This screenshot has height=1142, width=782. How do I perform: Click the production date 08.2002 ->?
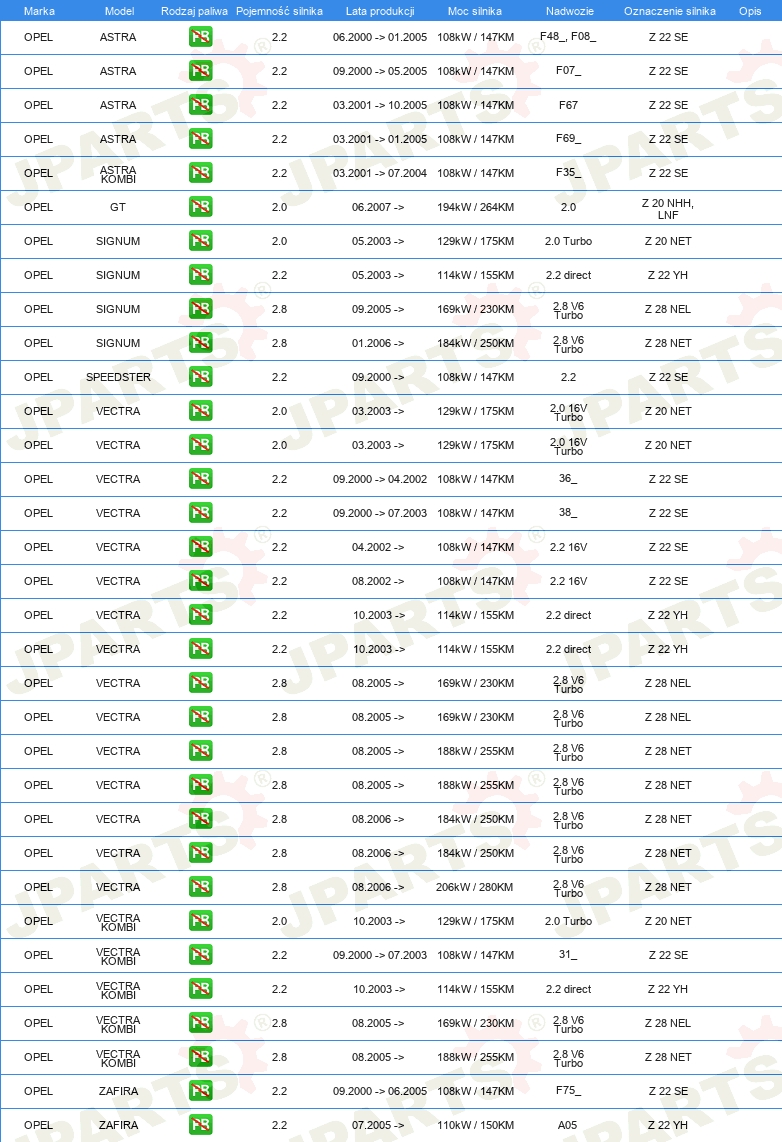(x=378, y=580)
